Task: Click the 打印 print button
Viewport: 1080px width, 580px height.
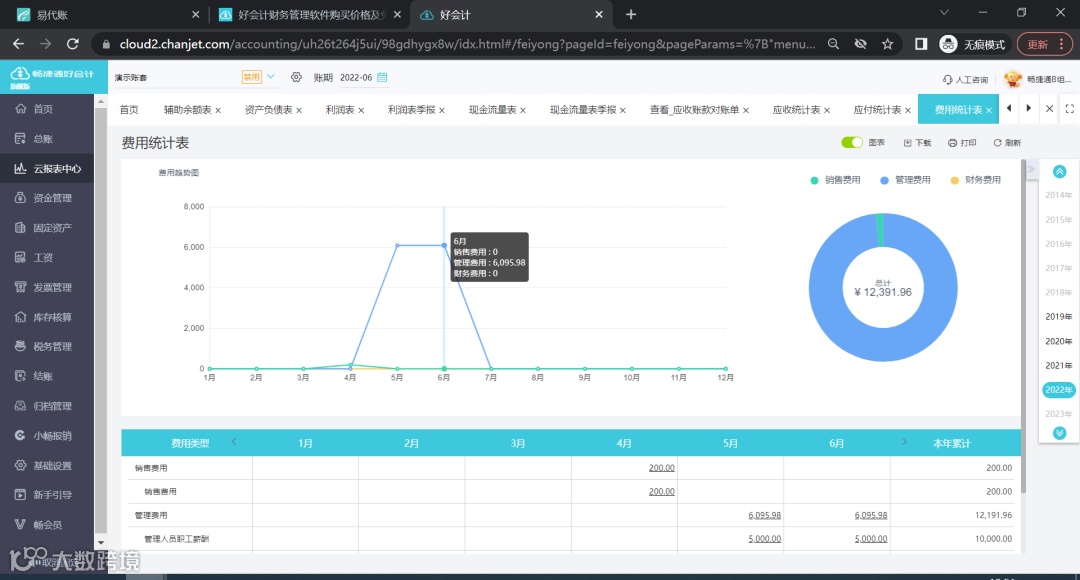Action: [x=962, y=143]
